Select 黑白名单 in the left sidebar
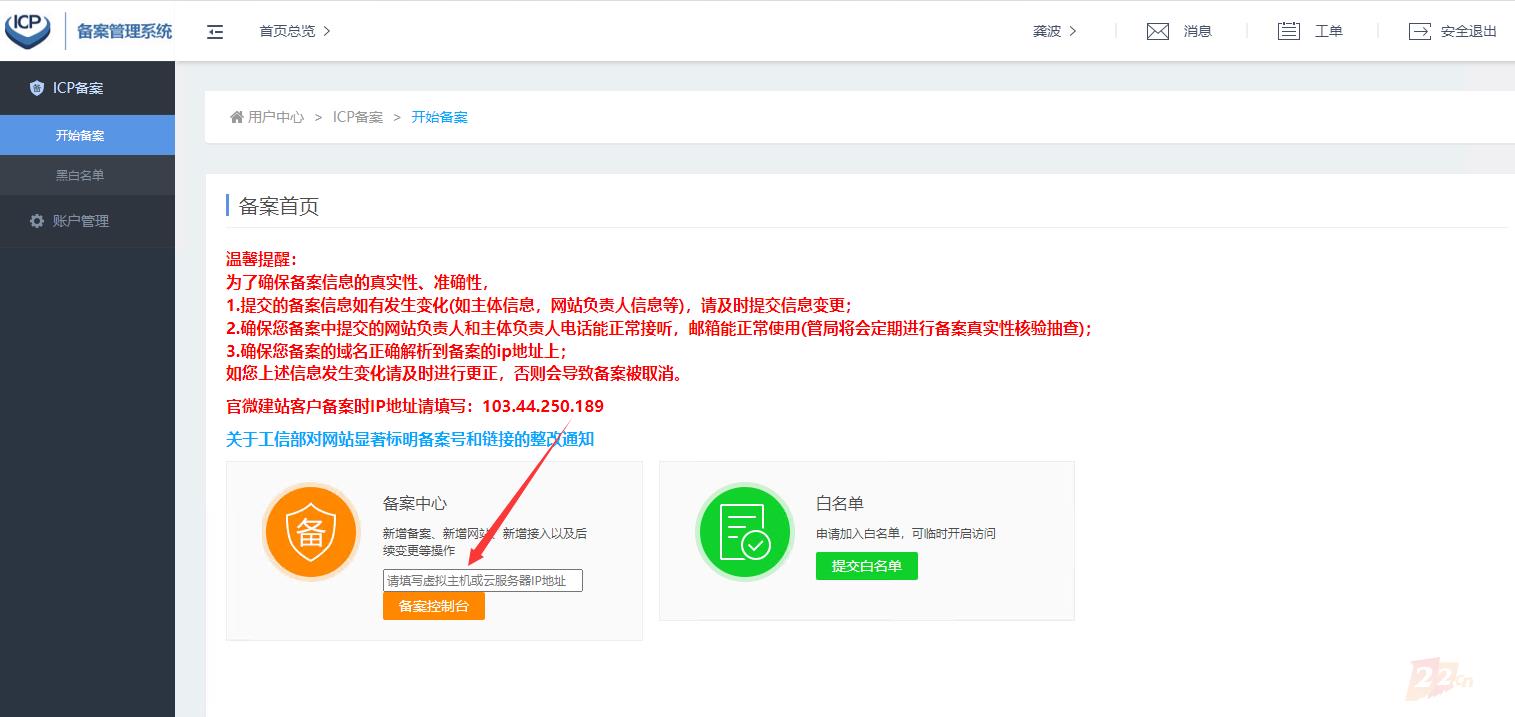 (x=80, y=175)
